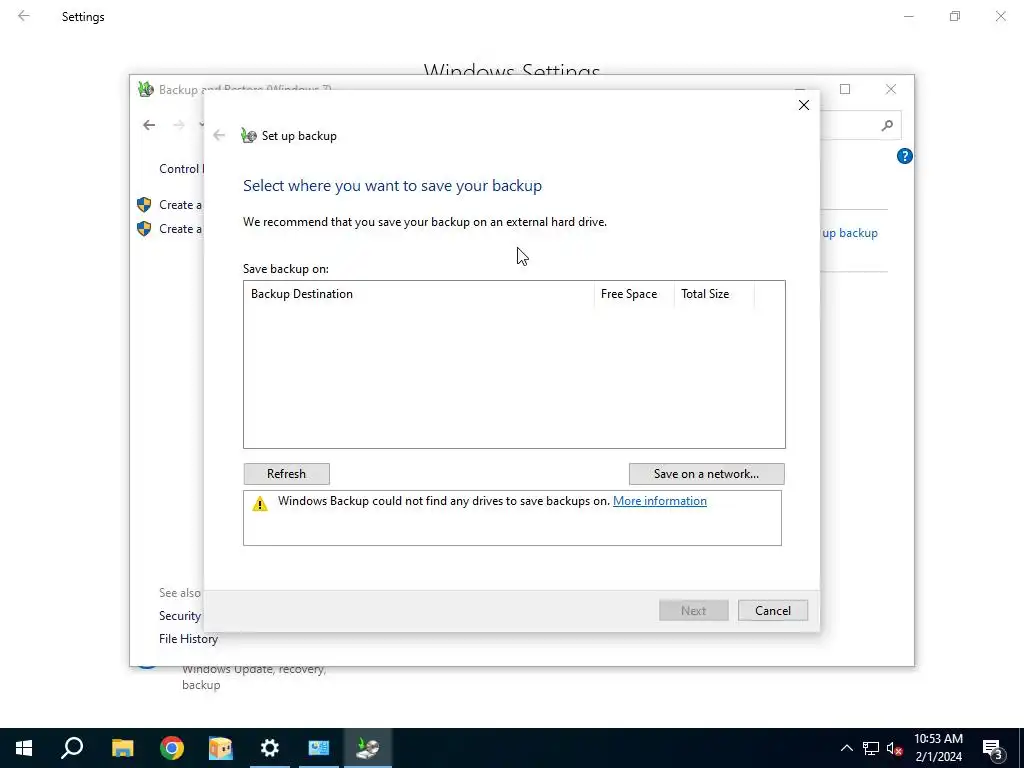Maximize the Backup and Restore window
The image size is (1024, 768).
[845, 89]
